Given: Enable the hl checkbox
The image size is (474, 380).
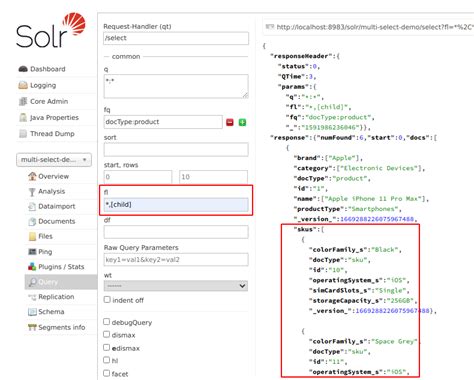Looking at the screenshot, I should pos(107,360).
